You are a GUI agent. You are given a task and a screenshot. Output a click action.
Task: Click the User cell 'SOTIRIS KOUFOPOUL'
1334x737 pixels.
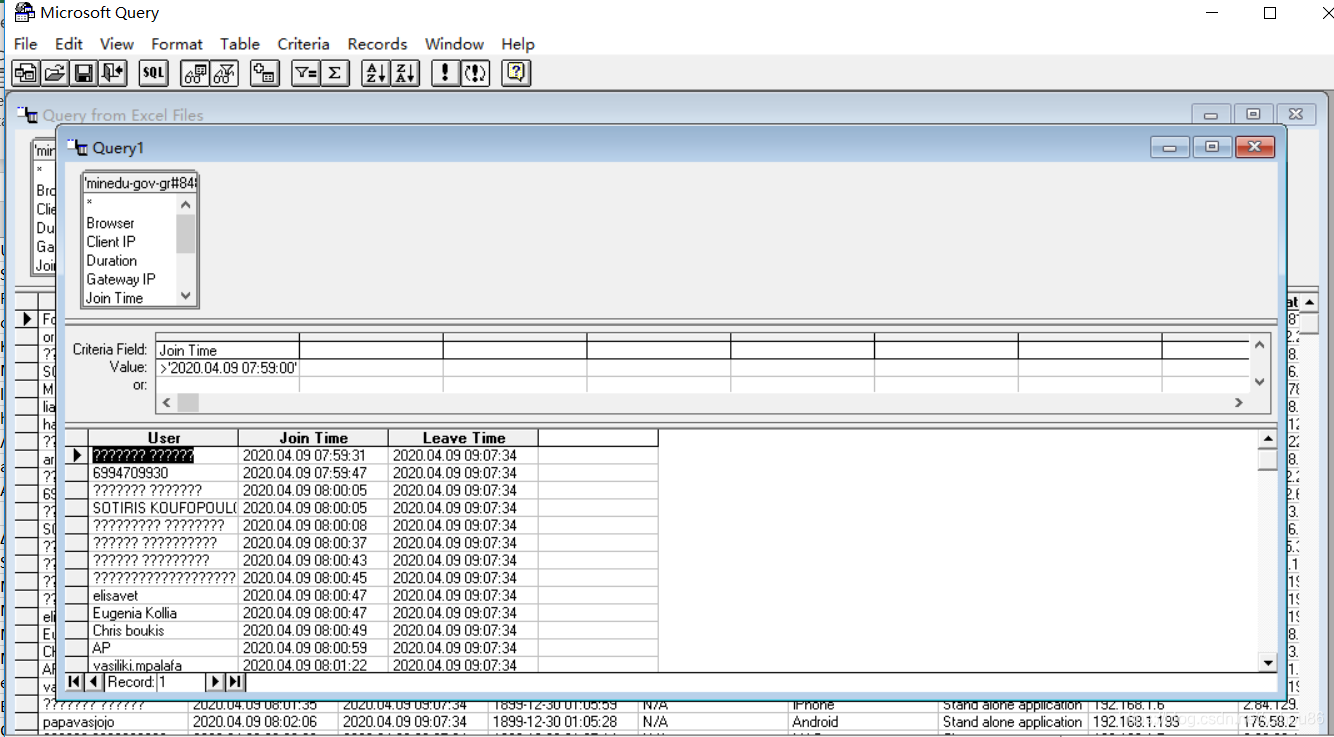164,508
